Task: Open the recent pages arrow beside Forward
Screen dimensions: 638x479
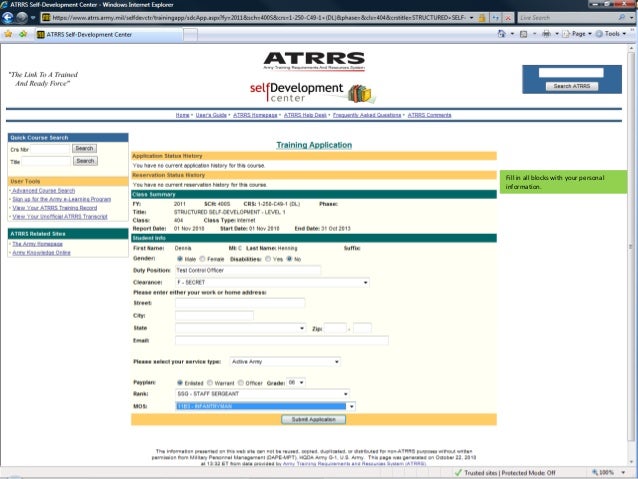Action: (x=33, y=18)
